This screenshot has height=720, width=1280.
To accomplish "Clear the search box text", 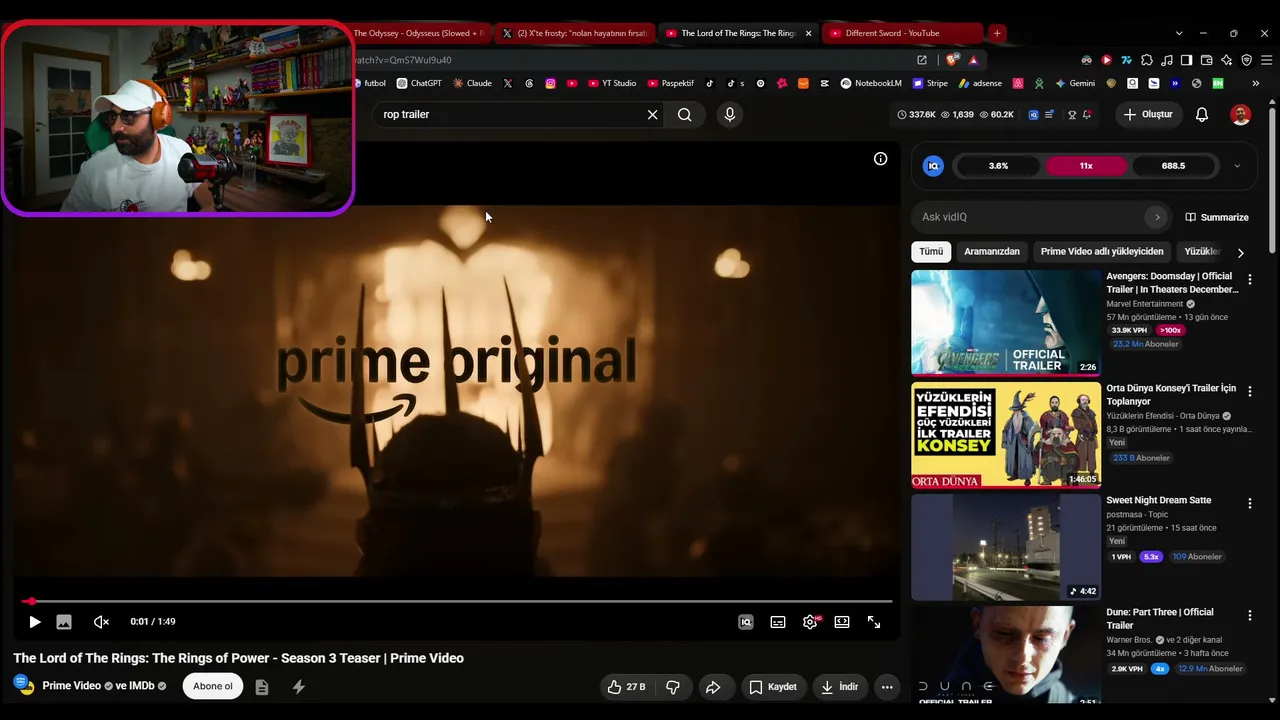I will click(652, 115).
